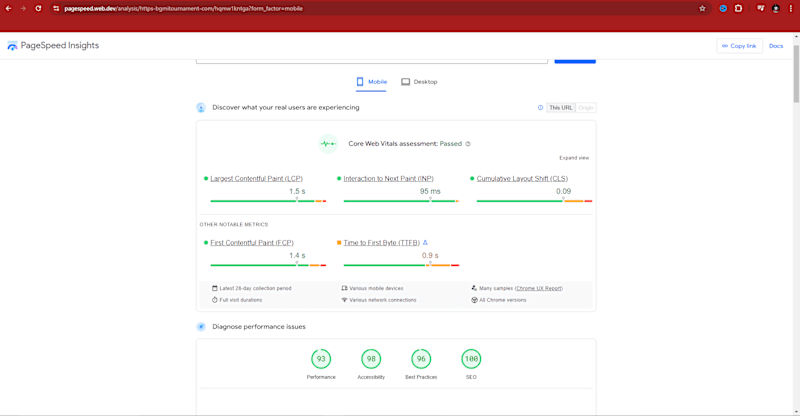Switch to the Mobile tab
Image resolution: width=800 pixels, height=416 pixels.
click(x=371, y=82)
